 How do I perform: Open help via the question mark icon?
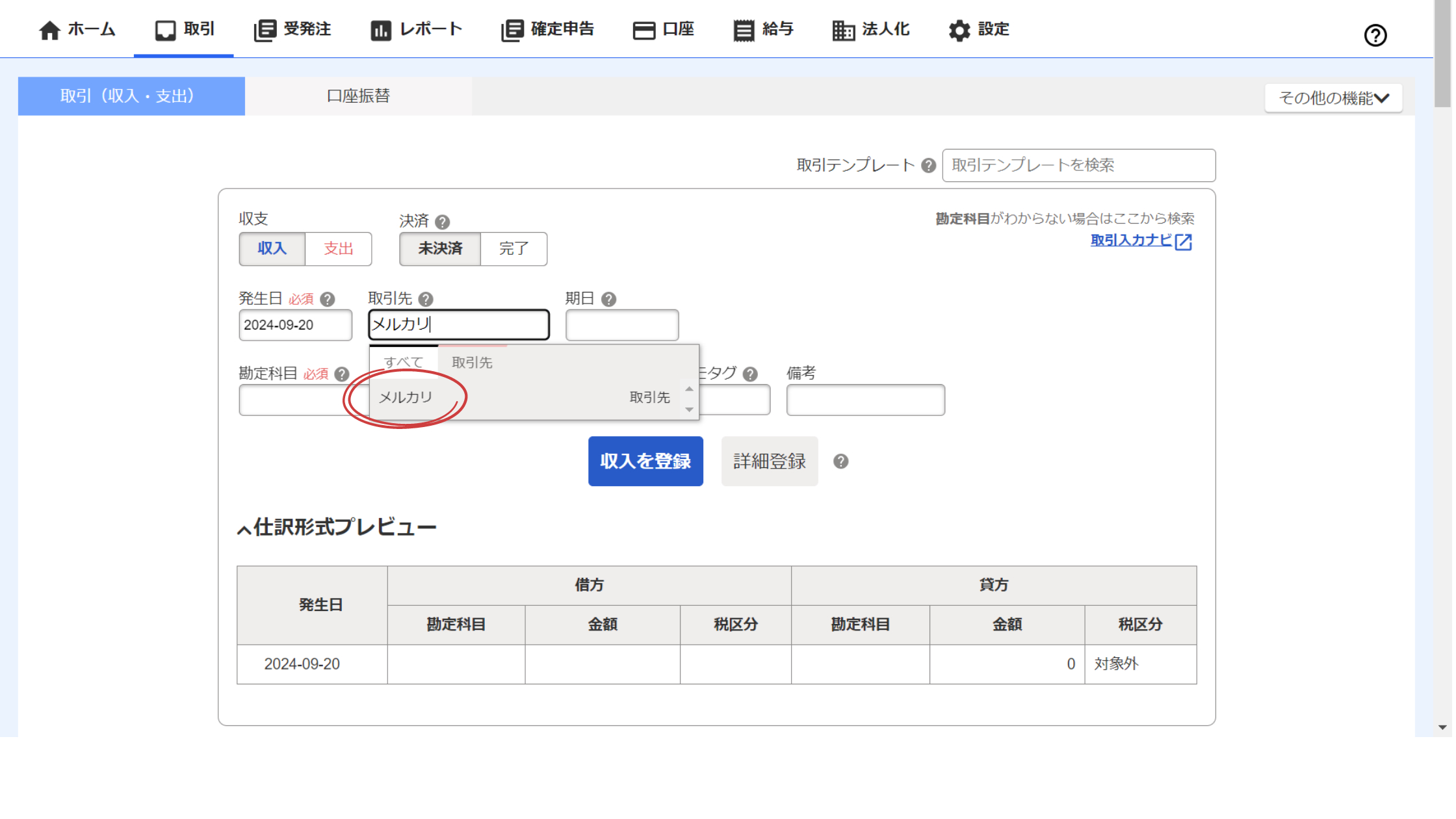coord(1375,35)
